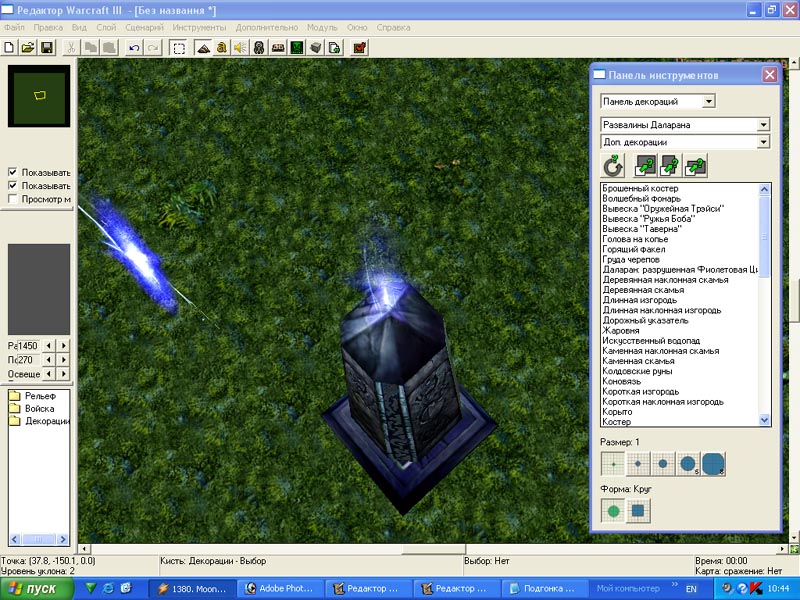The height and width of the screenshot is (600, 800).
Task: Select the largest brush size 8
Action: pos(713,464)
